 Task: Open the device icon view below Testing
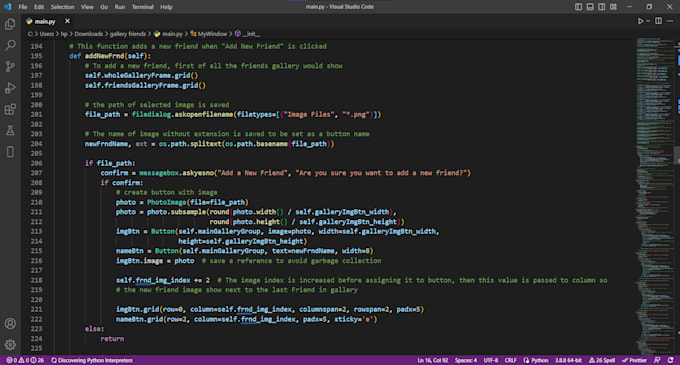pyautogui.click(x=10, y=151)
